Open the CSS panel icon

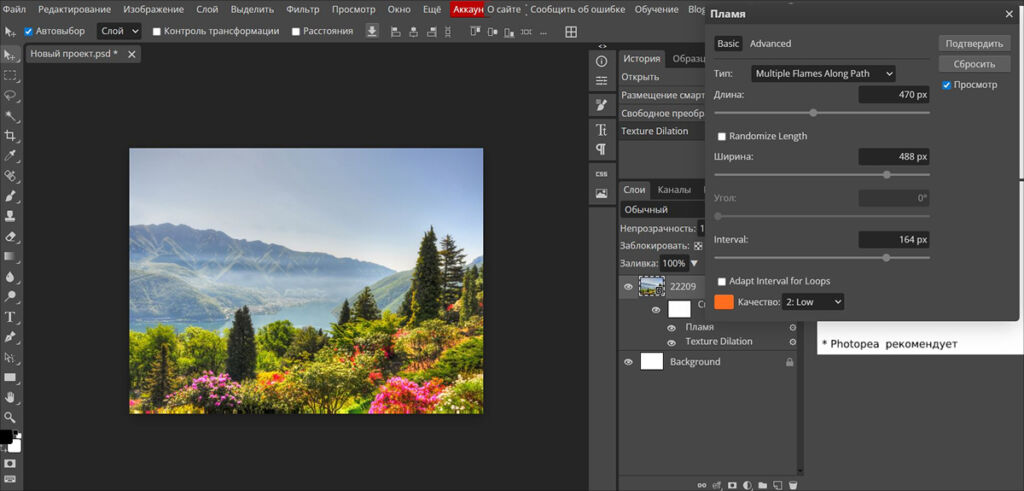tap(601, 174)
